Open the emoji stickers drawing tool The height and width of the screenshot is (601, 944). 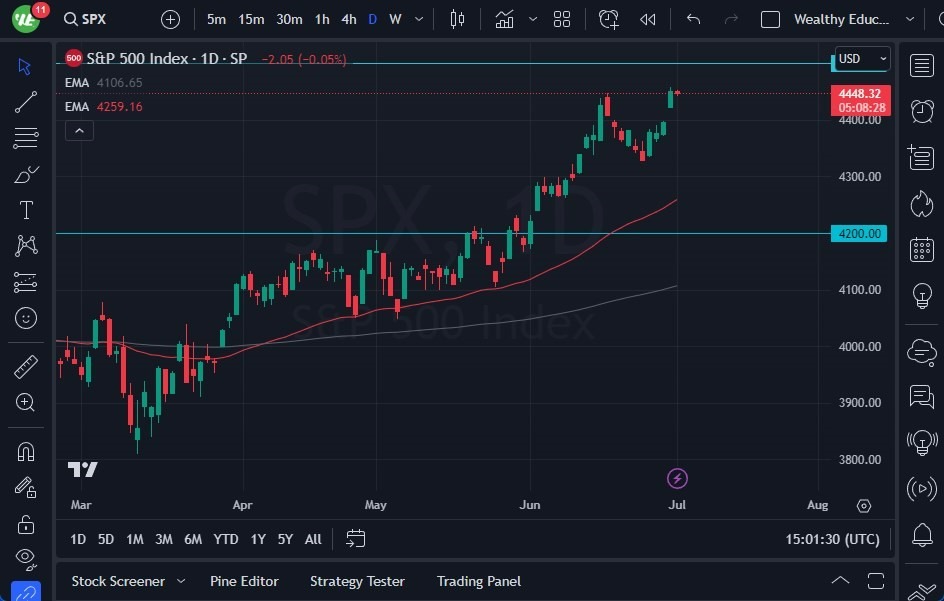tap(26, 318)
